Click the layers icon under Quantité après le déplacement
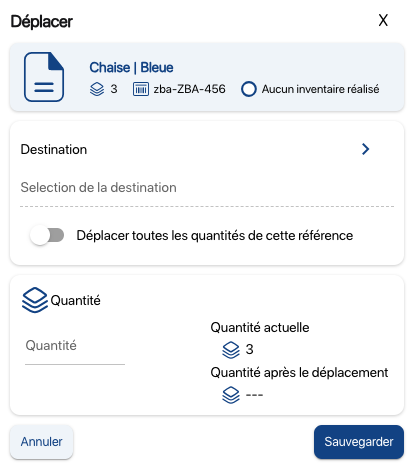Screen dimensions: 413x470 tap(231, 395)
